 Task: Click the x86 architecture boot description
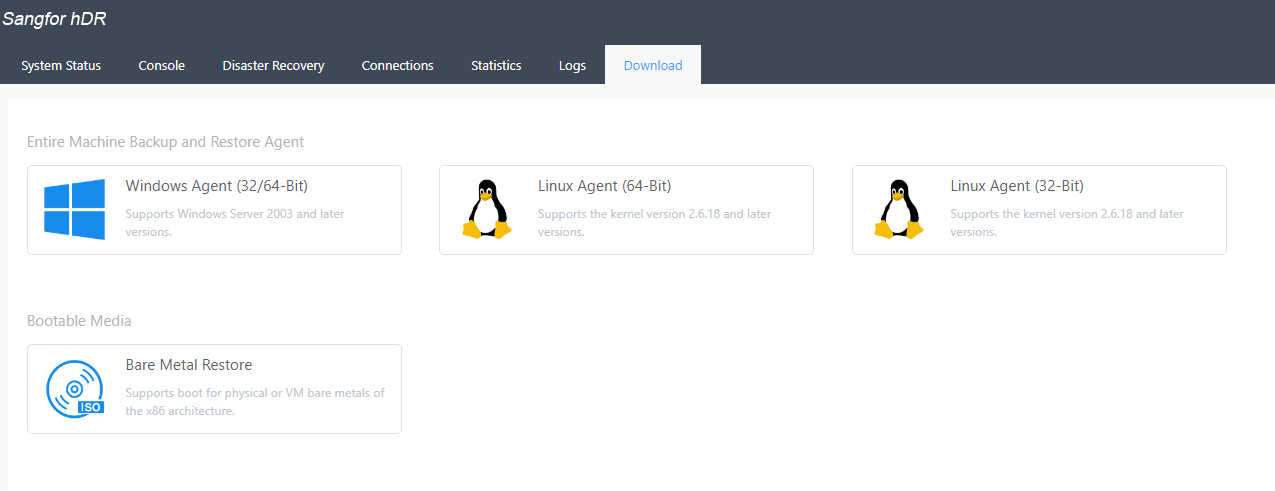pyautogui.click(x=254, y=401)
